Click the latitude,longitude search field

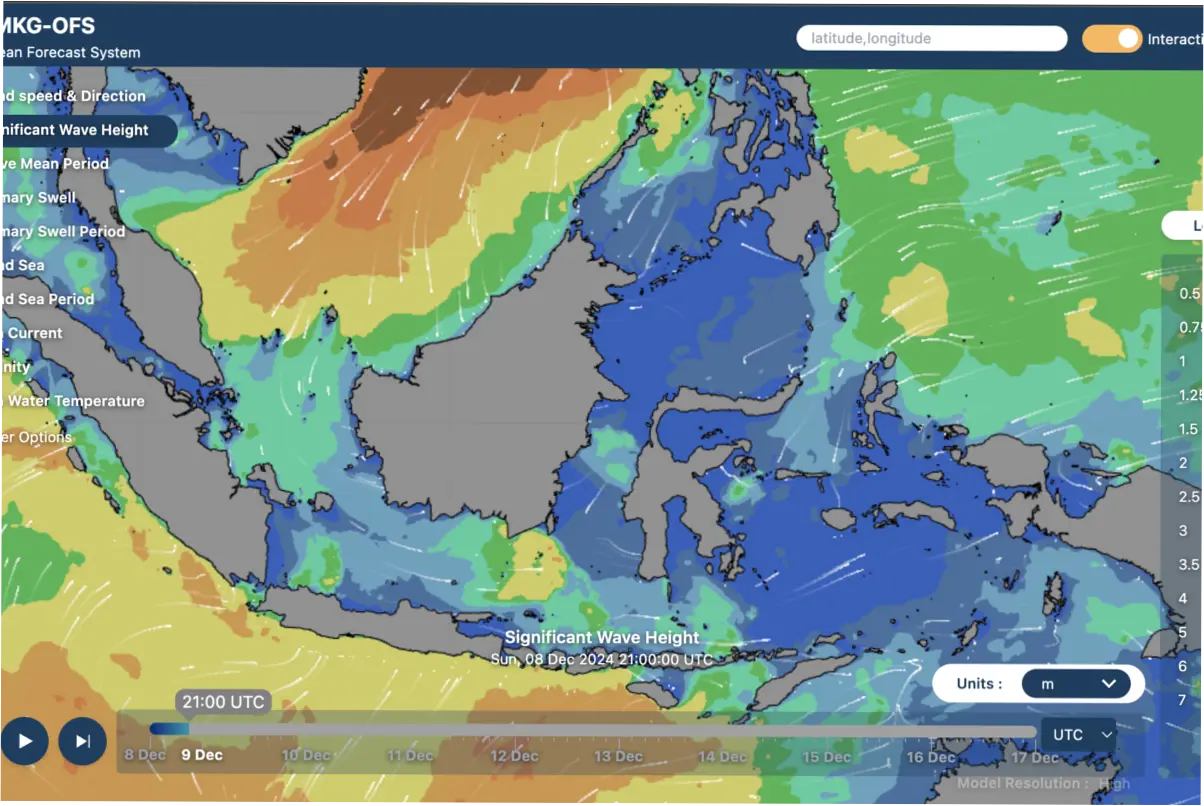coord(932,39)
